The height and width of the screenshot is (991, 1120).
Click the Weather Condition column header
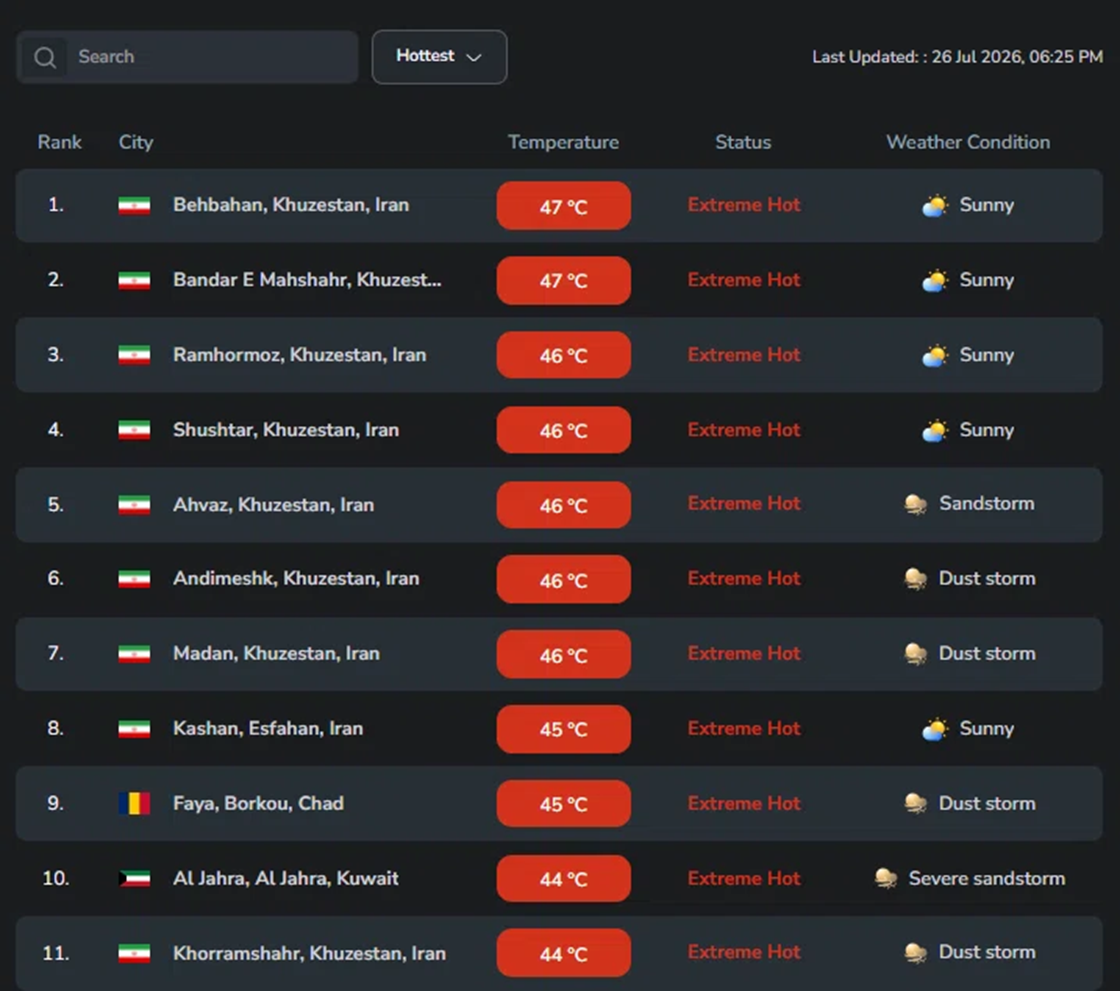coord(968,142)
